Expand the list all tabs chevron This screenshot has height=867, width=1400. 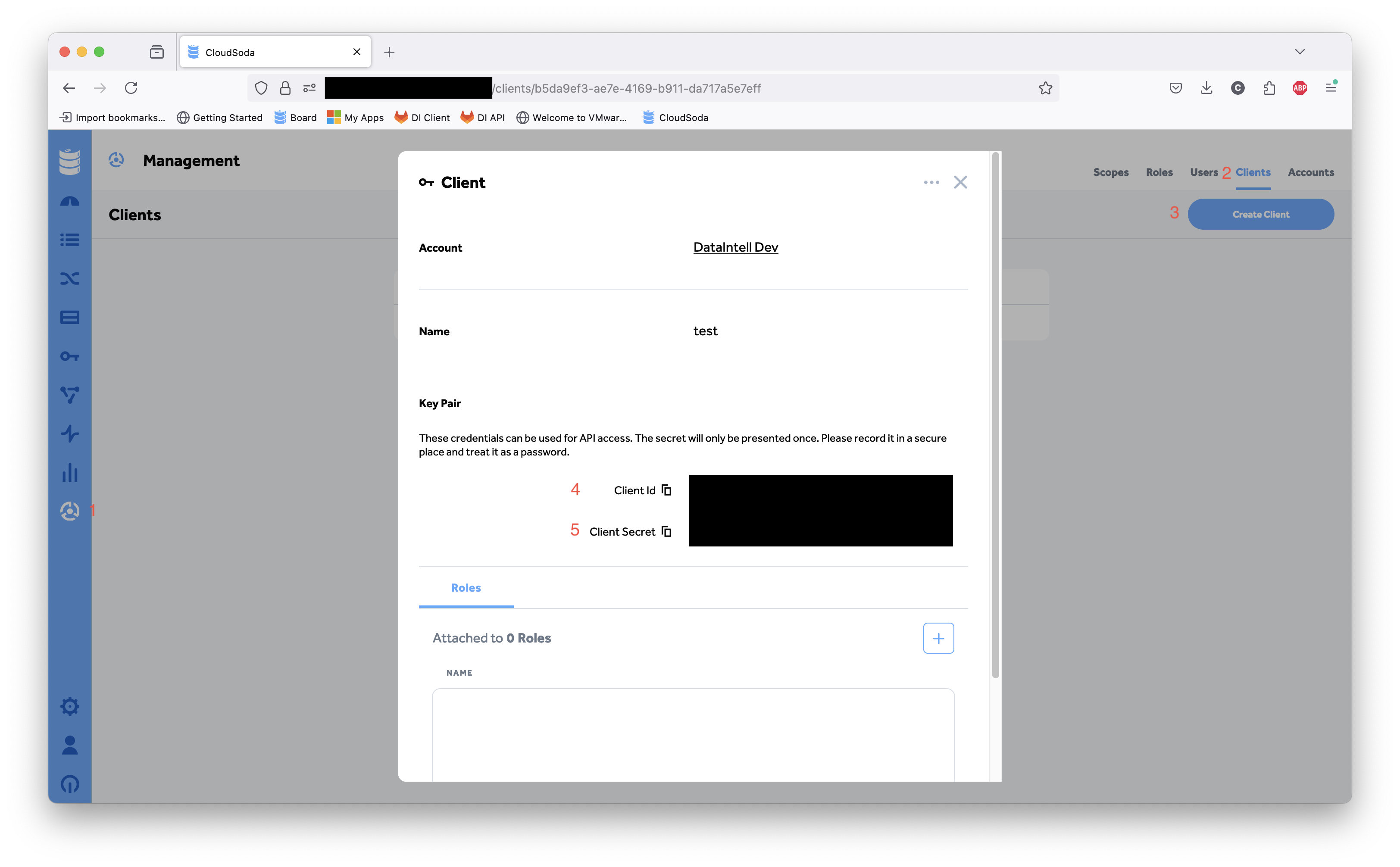pyautogui.click(x=1300, y=52)
